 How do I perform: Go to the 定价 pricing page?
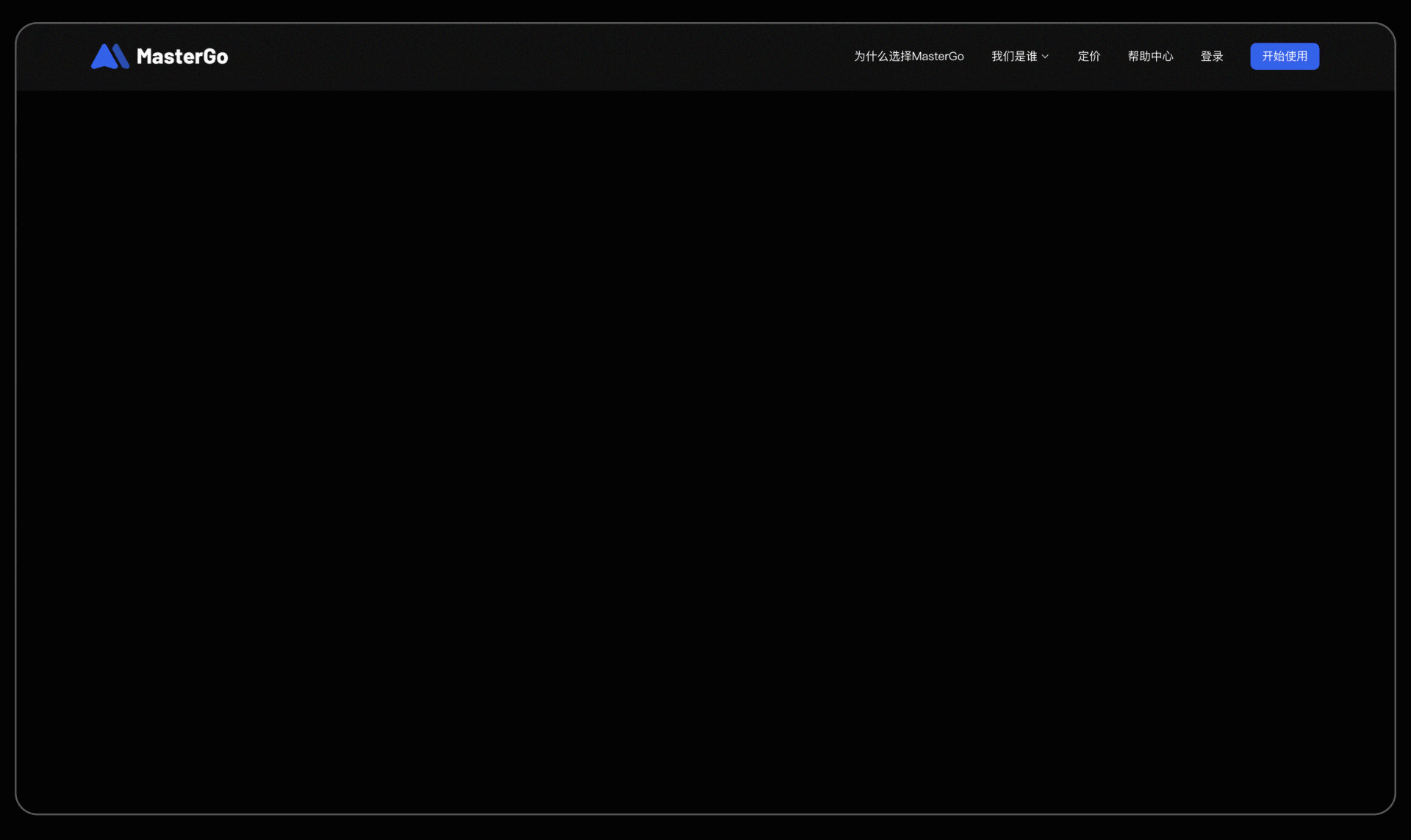pyautogui.click(x=1088, y=57)
